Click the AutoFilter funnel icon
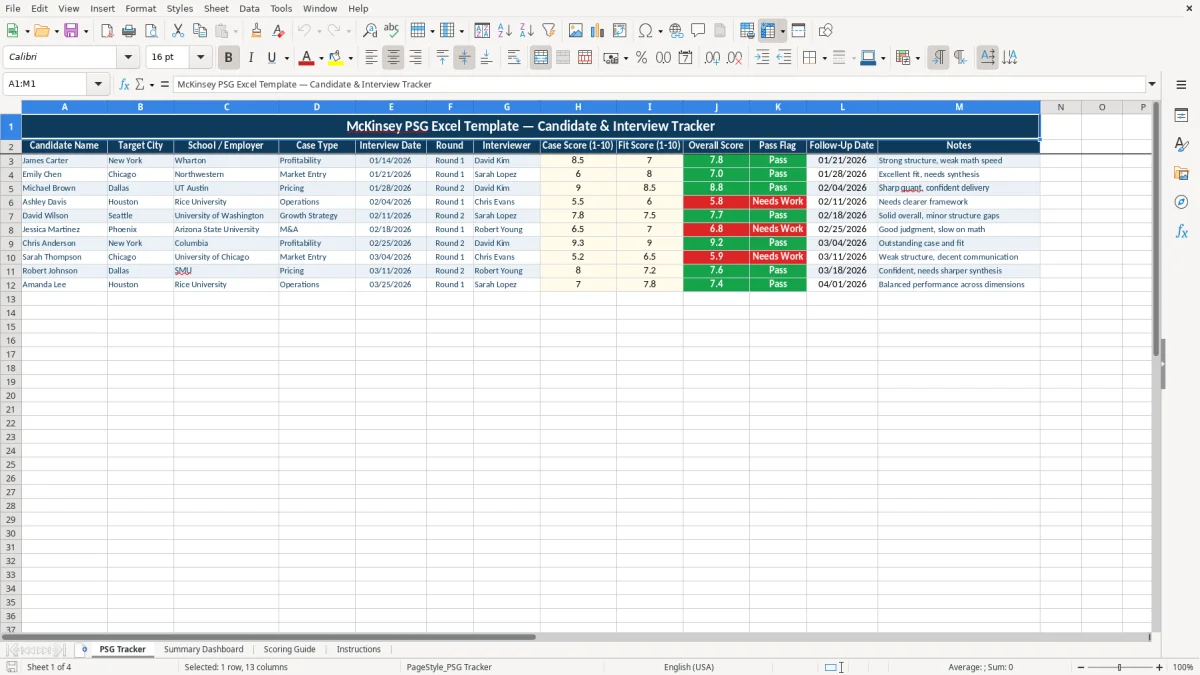 (548, 31)
